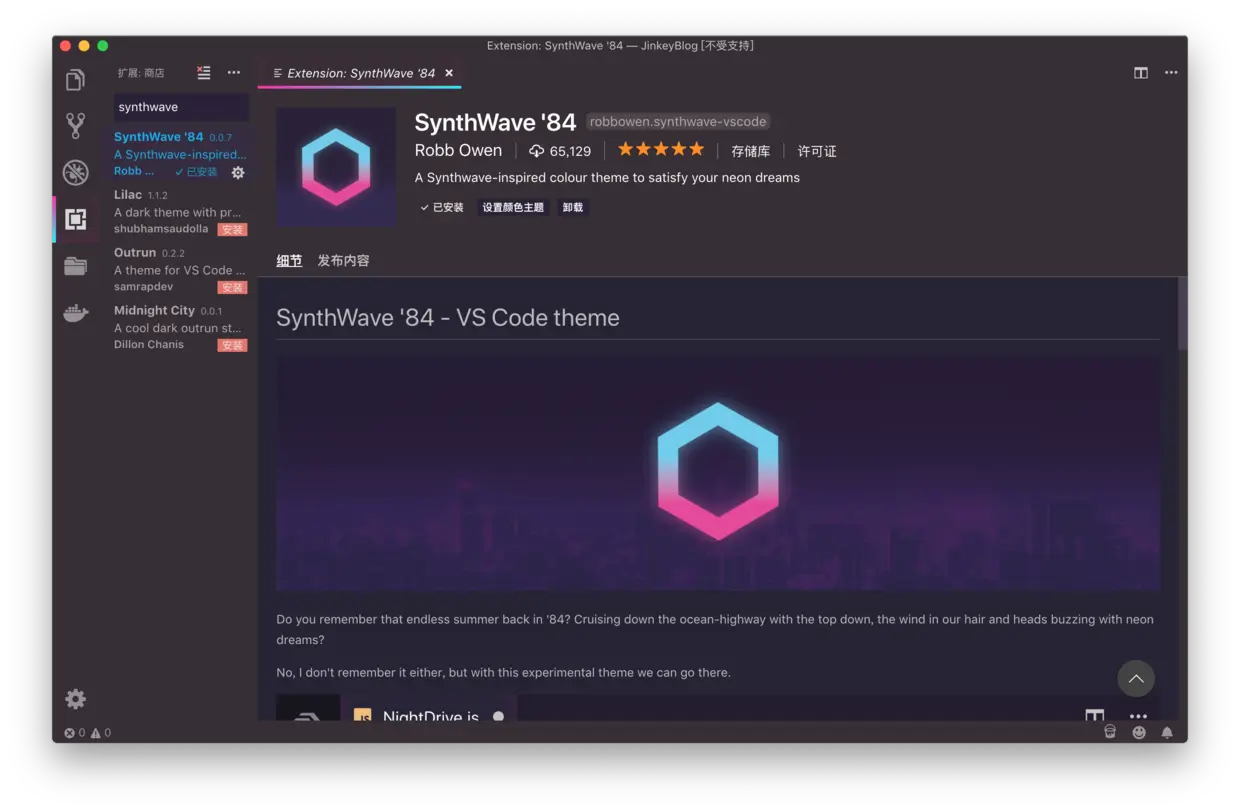Click the samrapdev publisher text
This screenshot has width=1240, height=812.
145,287
